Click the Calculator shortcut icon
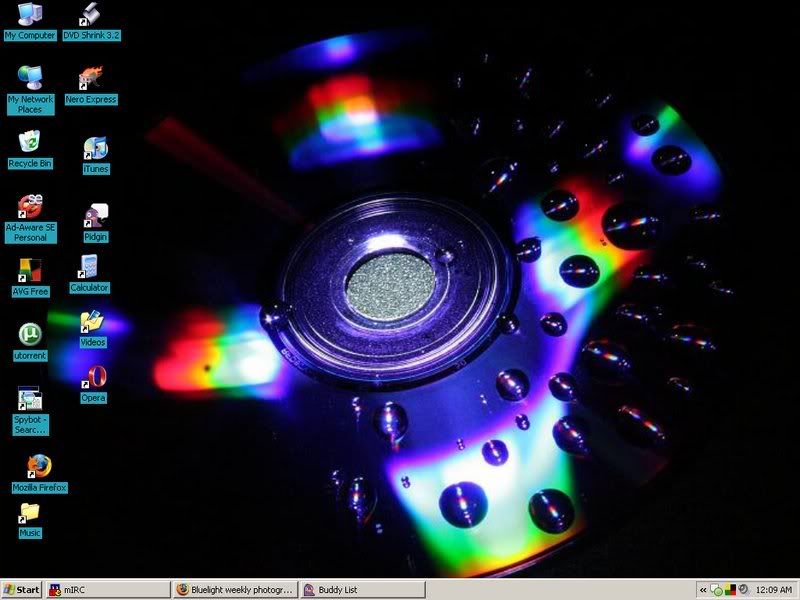Viewport: 800px width, 600px height. 89,274
